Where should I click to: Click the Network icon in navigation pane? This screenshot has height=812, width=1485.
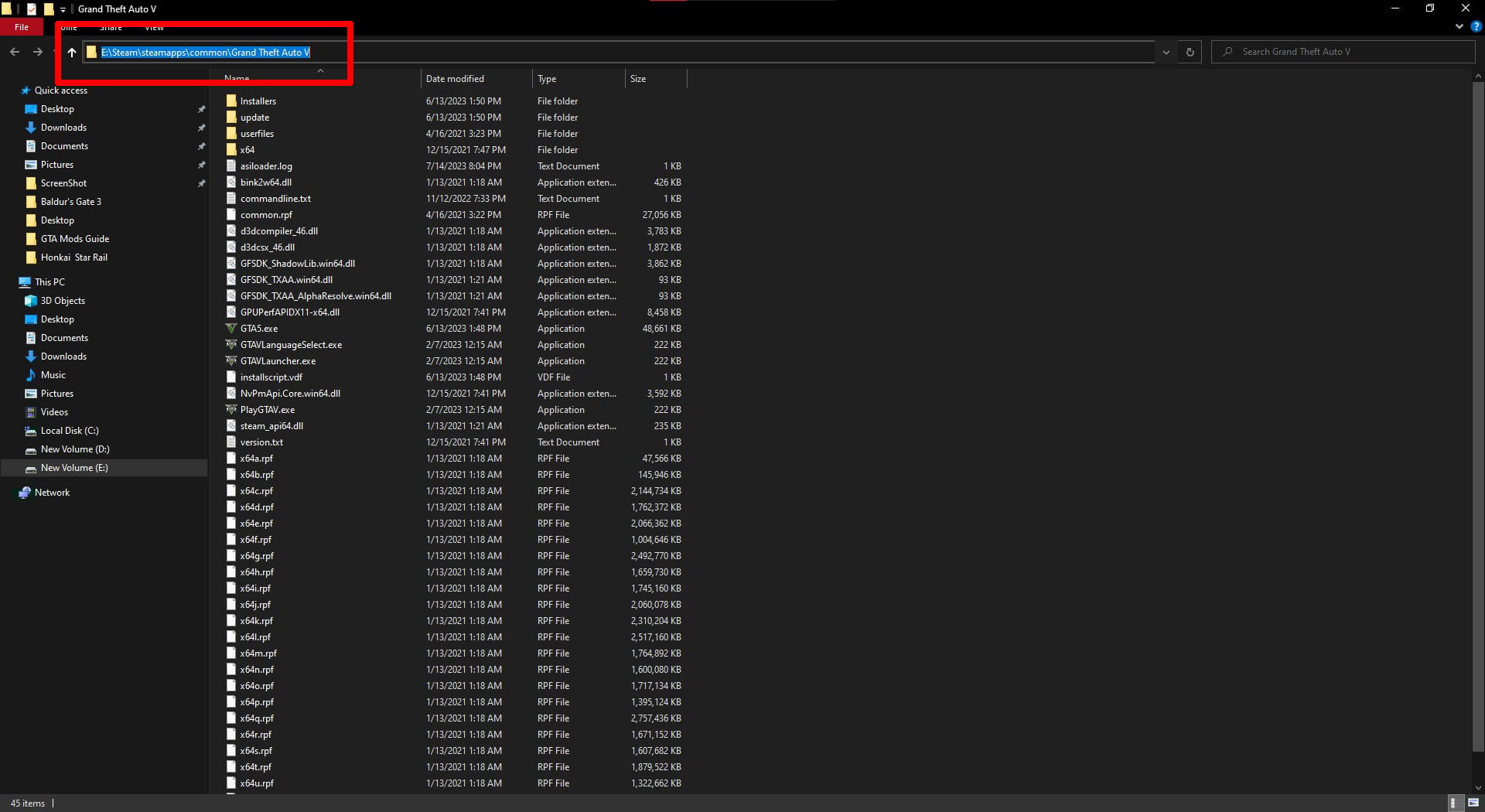[25, 493]
